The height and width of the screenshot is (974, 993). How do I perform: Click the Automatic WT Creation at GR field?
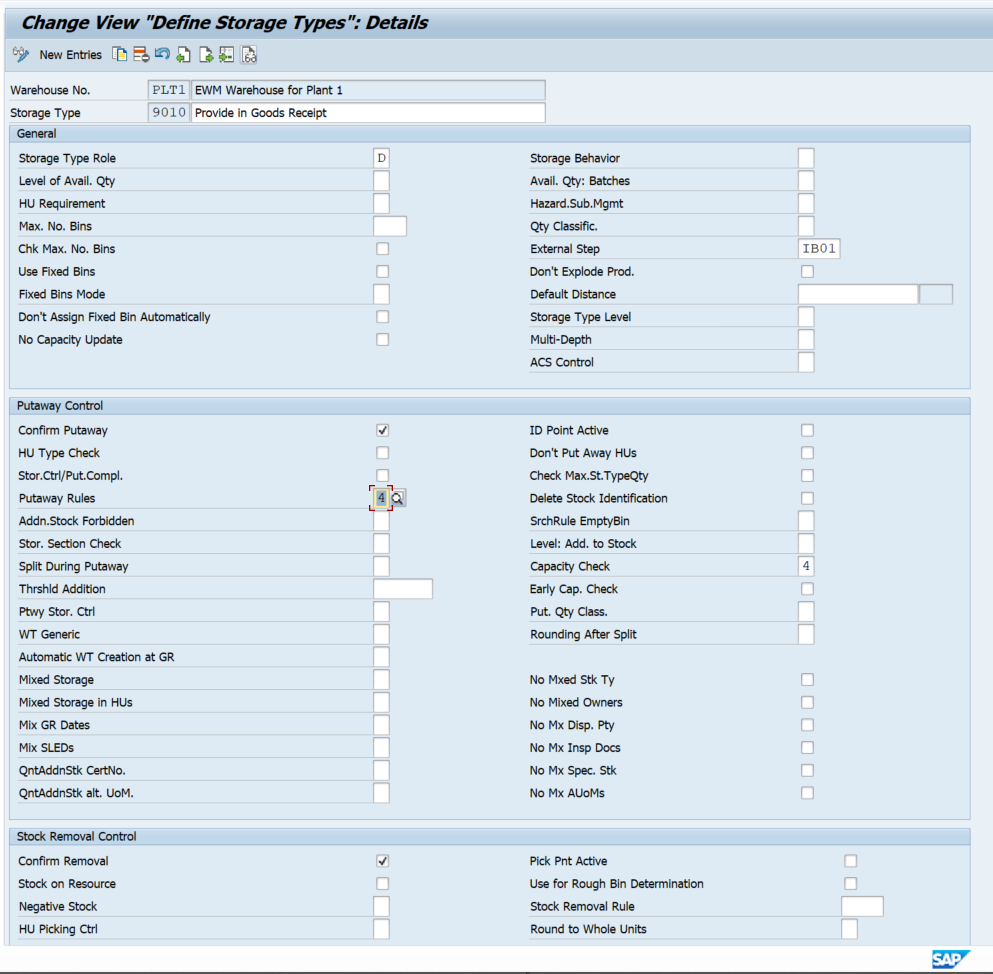[x=381, y=657]
